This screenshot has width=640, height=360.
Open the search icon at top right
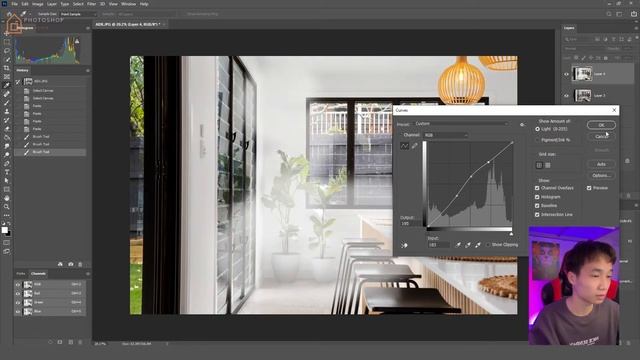pyautogui.click(x=609, y=14)
